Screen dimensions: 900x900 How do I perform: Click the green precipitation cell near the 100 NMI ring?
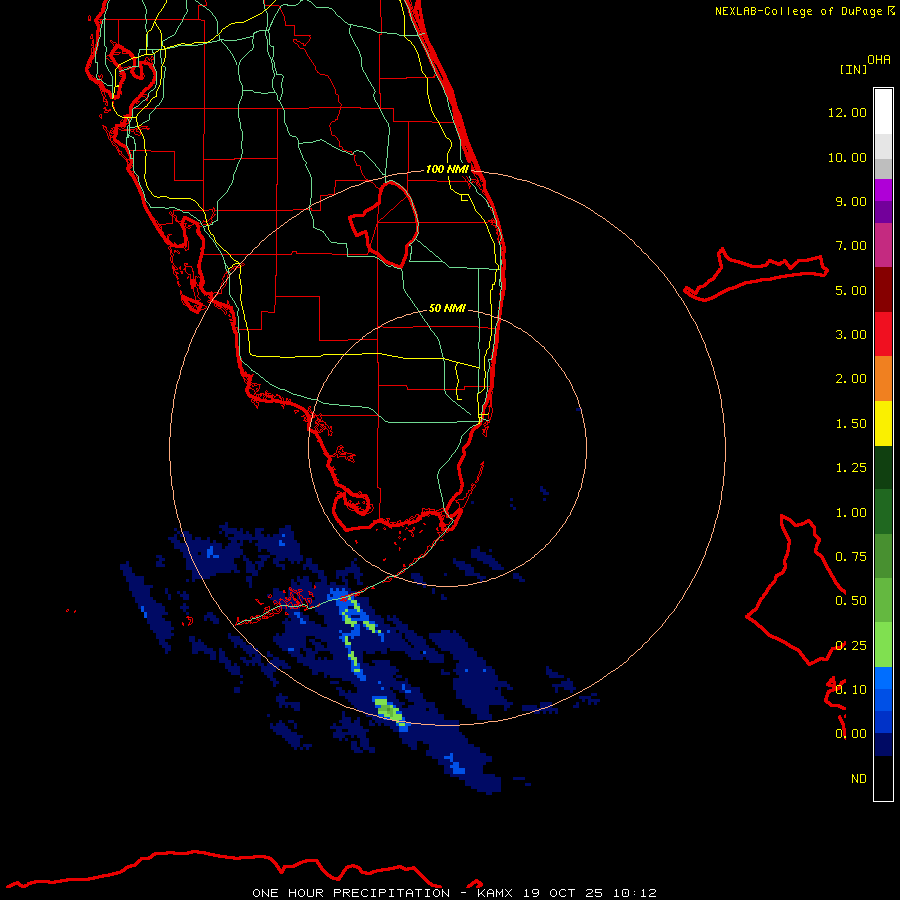coord(389,709)
